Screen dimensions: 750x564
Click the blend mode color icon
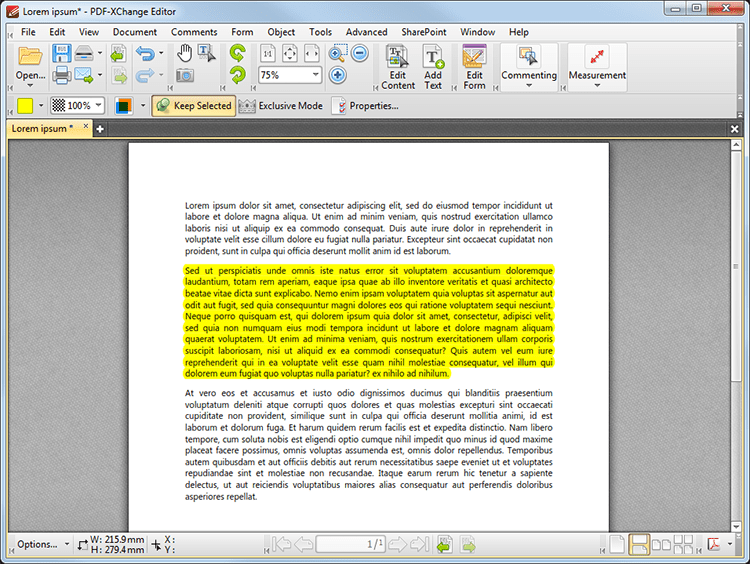(123, 106)
